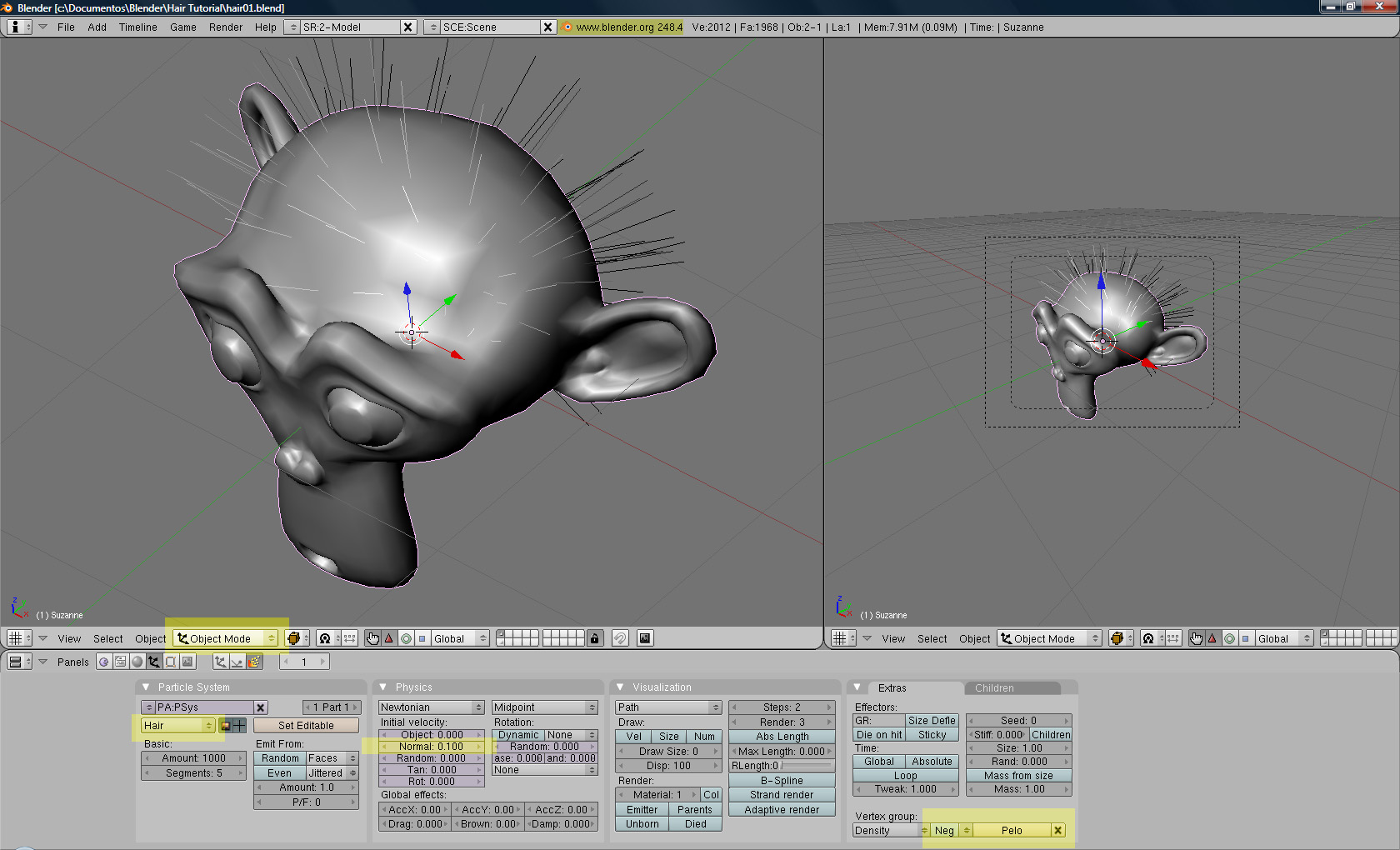
Task: Toggle the Sticky effector option
Action: click(x=932, y=735)
